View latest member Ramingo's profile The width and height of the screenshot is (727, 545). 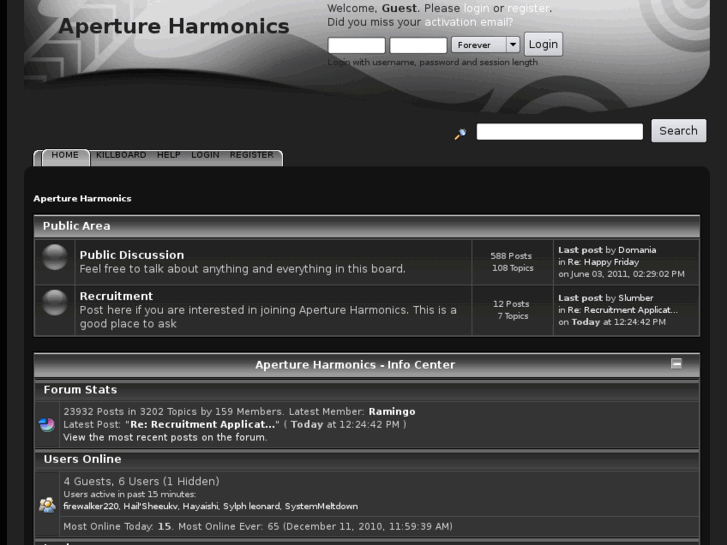point(392,411)
